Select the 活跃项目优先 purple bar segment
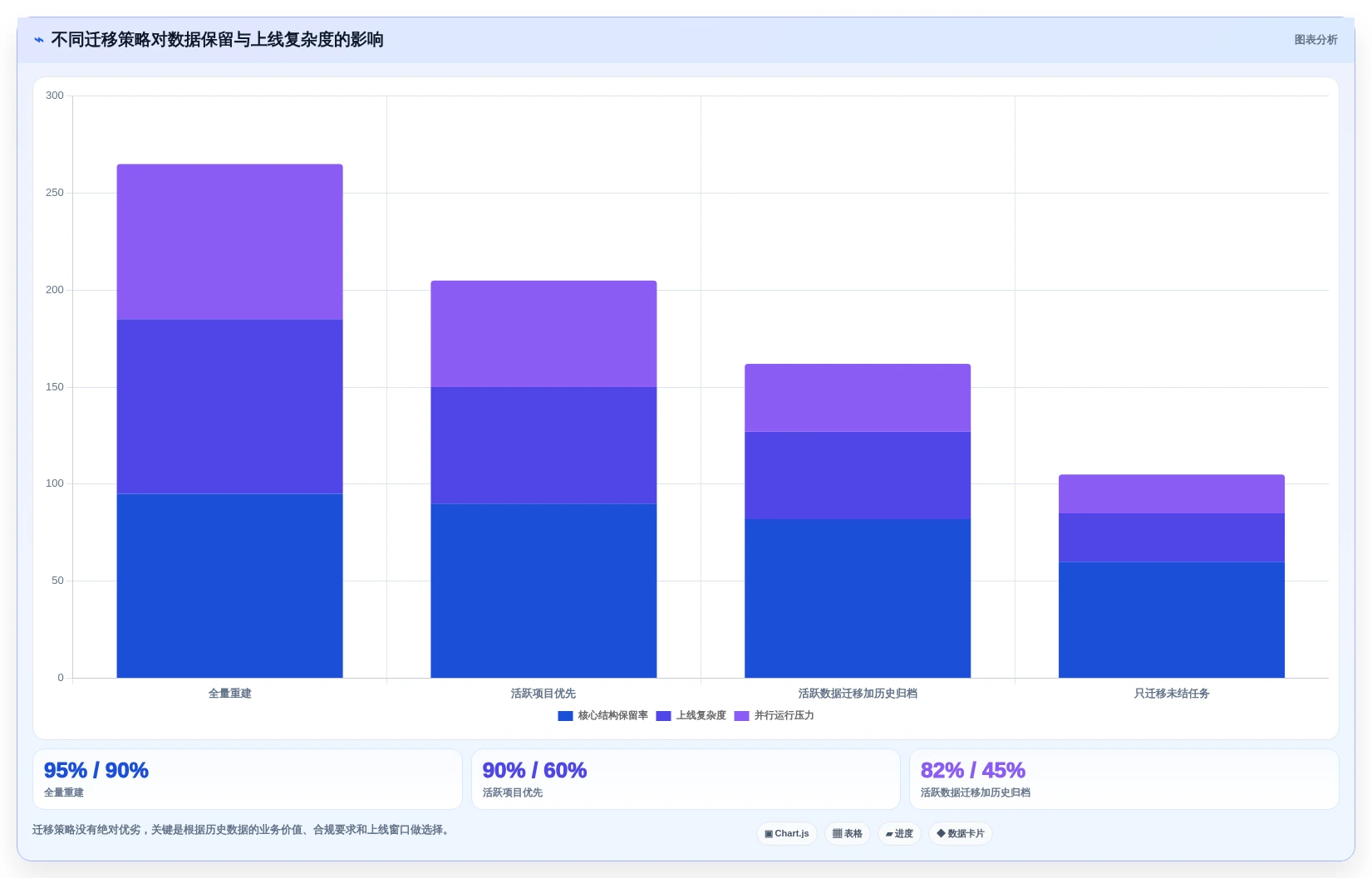 [543, 334]
